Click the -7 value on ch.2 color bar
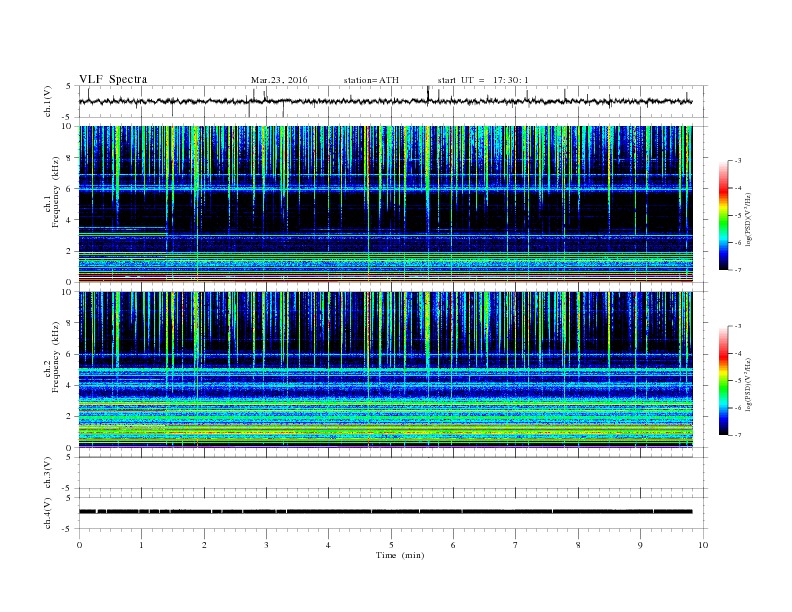 pyautogui.click(x=737, y=435)
